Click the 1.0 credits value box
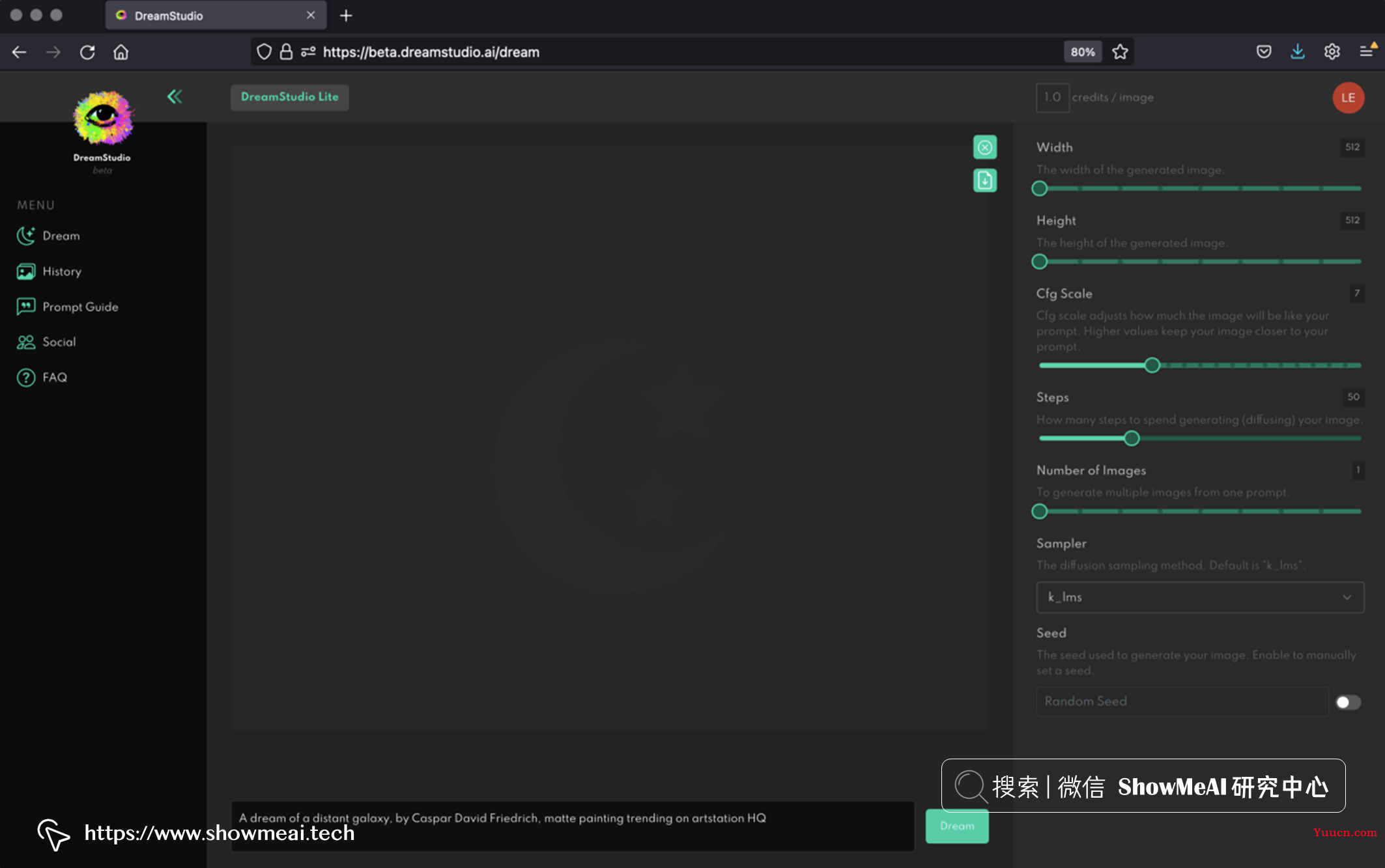1385x868 pixels. [x=1053, y=98]
